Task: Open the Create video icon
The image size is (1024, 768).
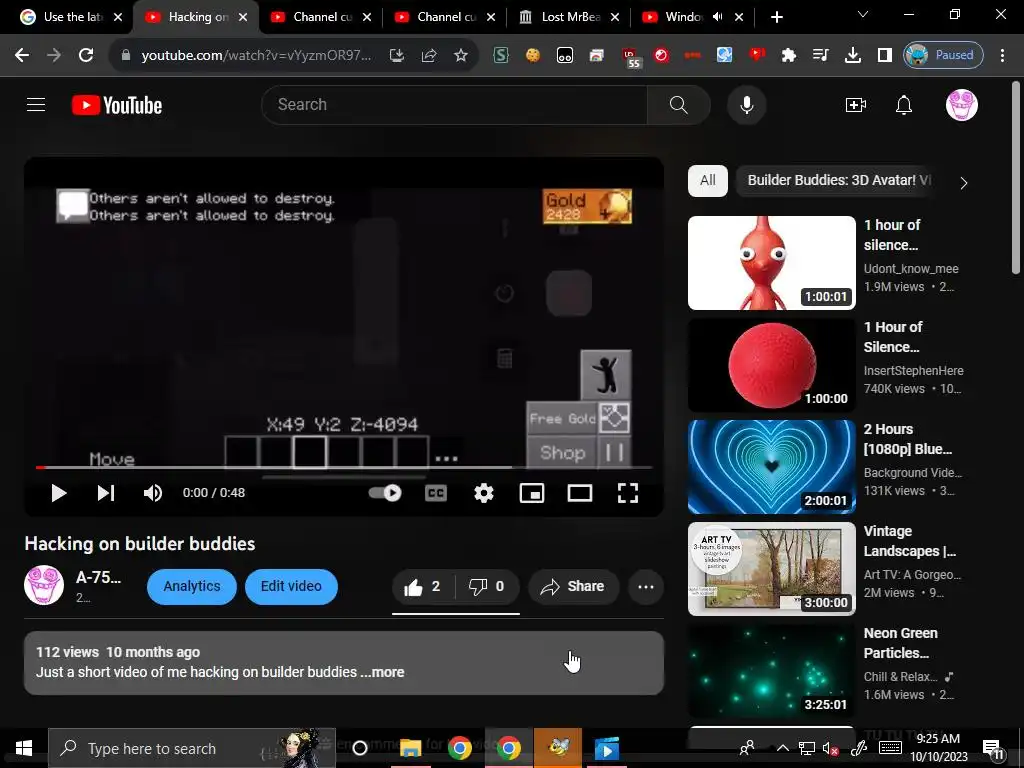Action: click(x=856, y=104)
